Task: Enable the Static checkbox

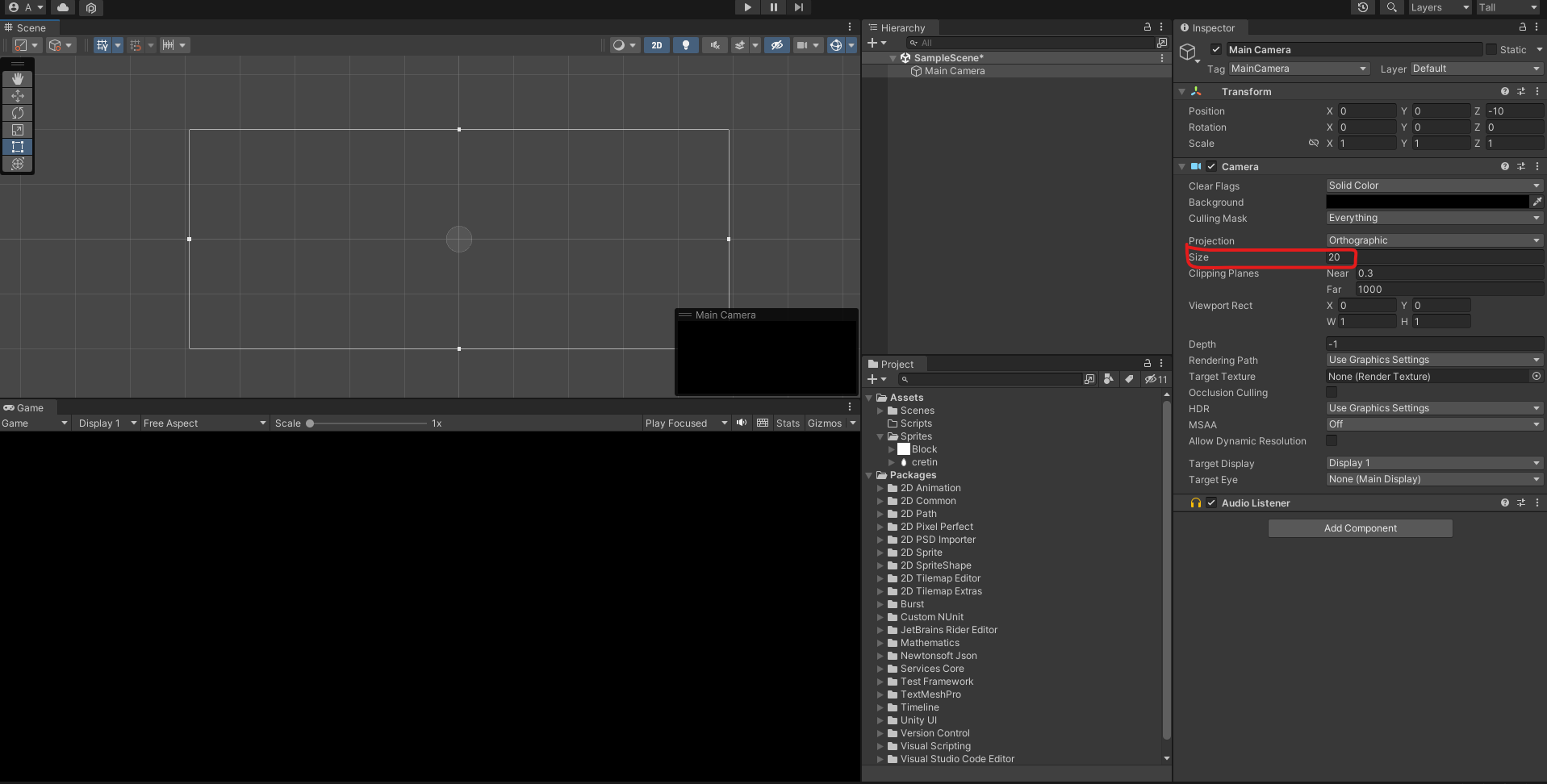Action: point(1491,50)
